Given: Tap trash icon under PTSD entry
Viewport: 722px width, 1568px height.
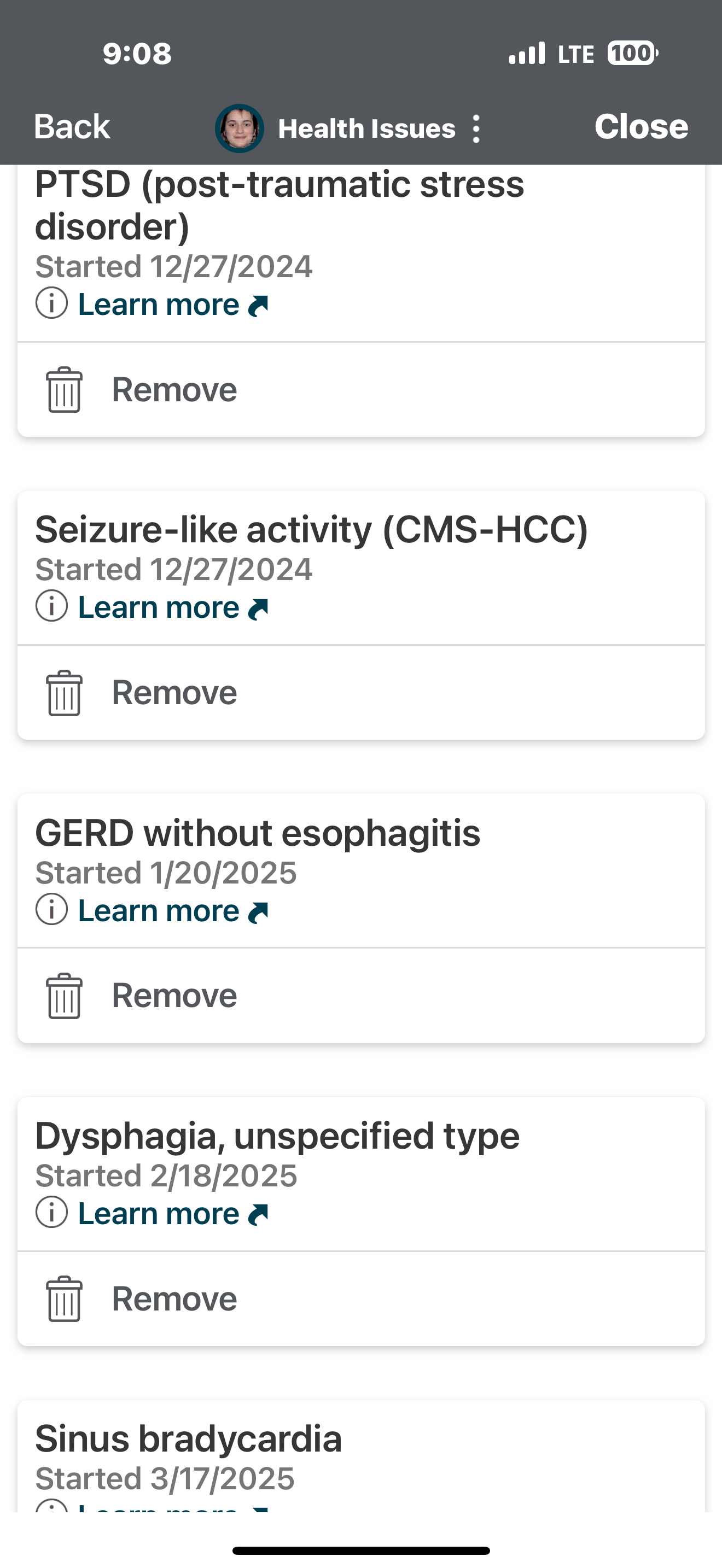Looking at the screenshot, I should 64,390.
